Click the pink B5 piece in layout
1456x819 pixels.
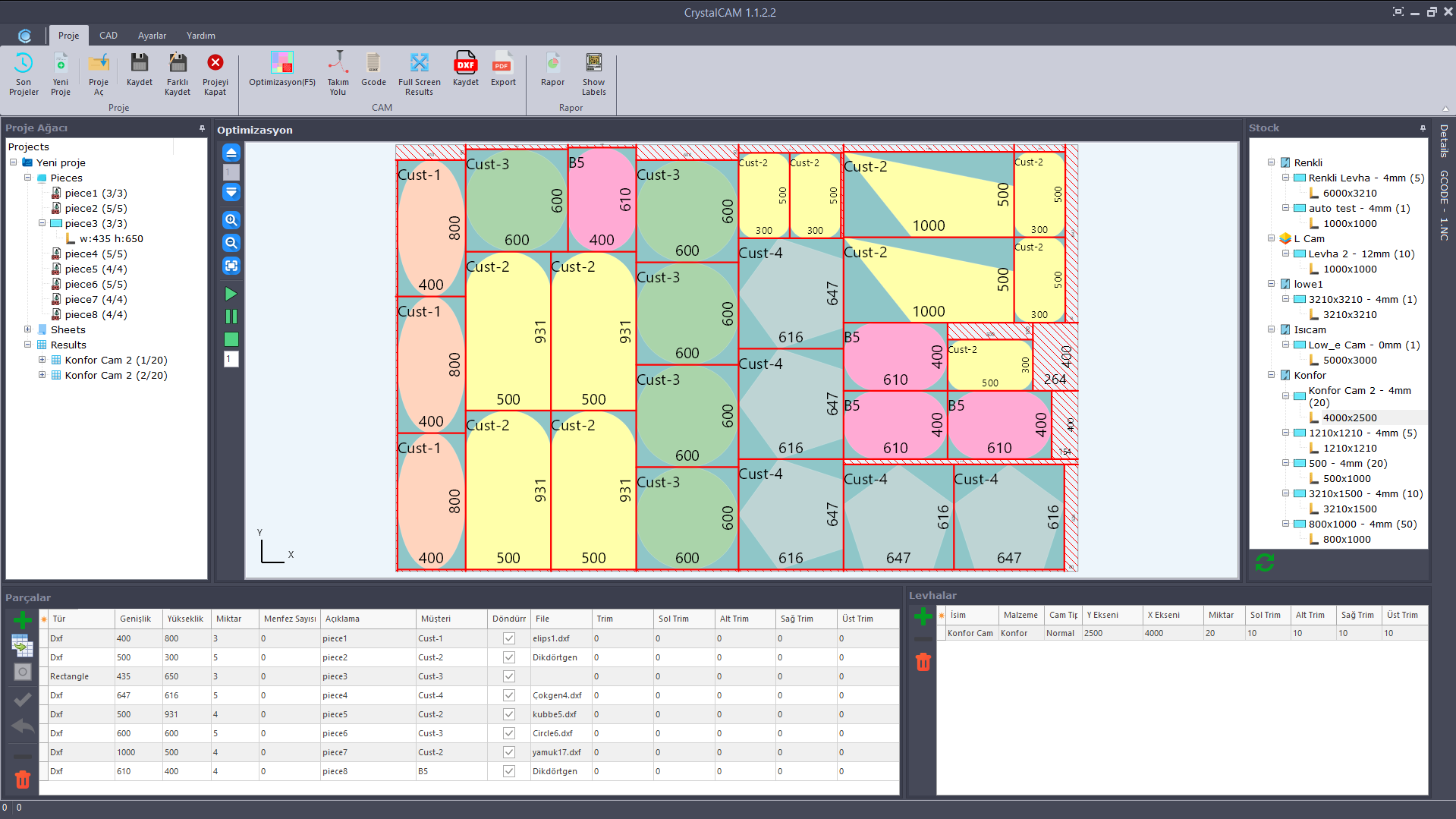601,201
